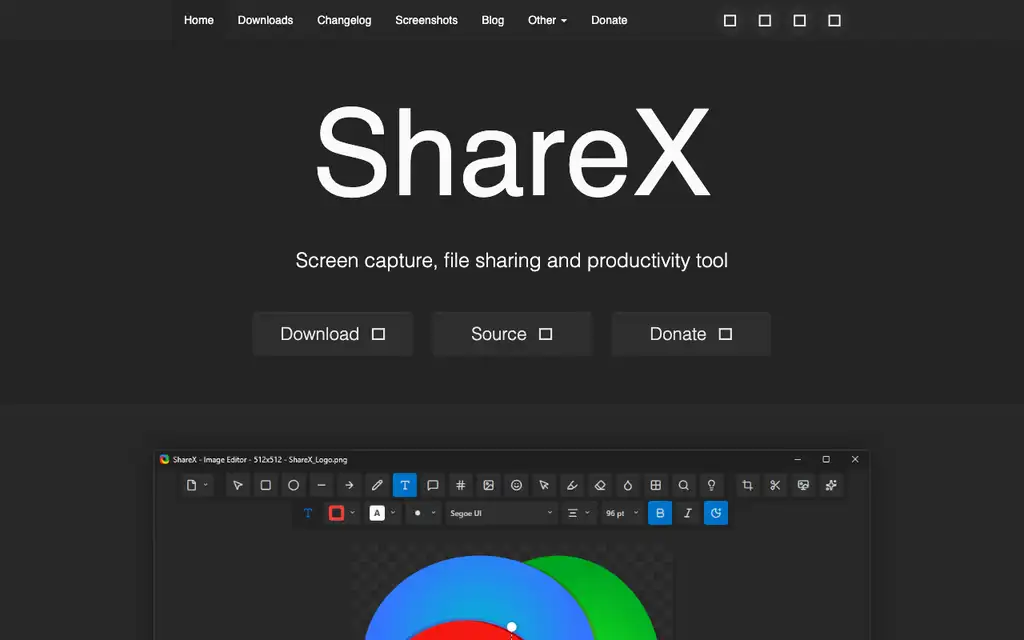
Task: Expand the new file icon dropdown arrow
Action: (206, 485)
